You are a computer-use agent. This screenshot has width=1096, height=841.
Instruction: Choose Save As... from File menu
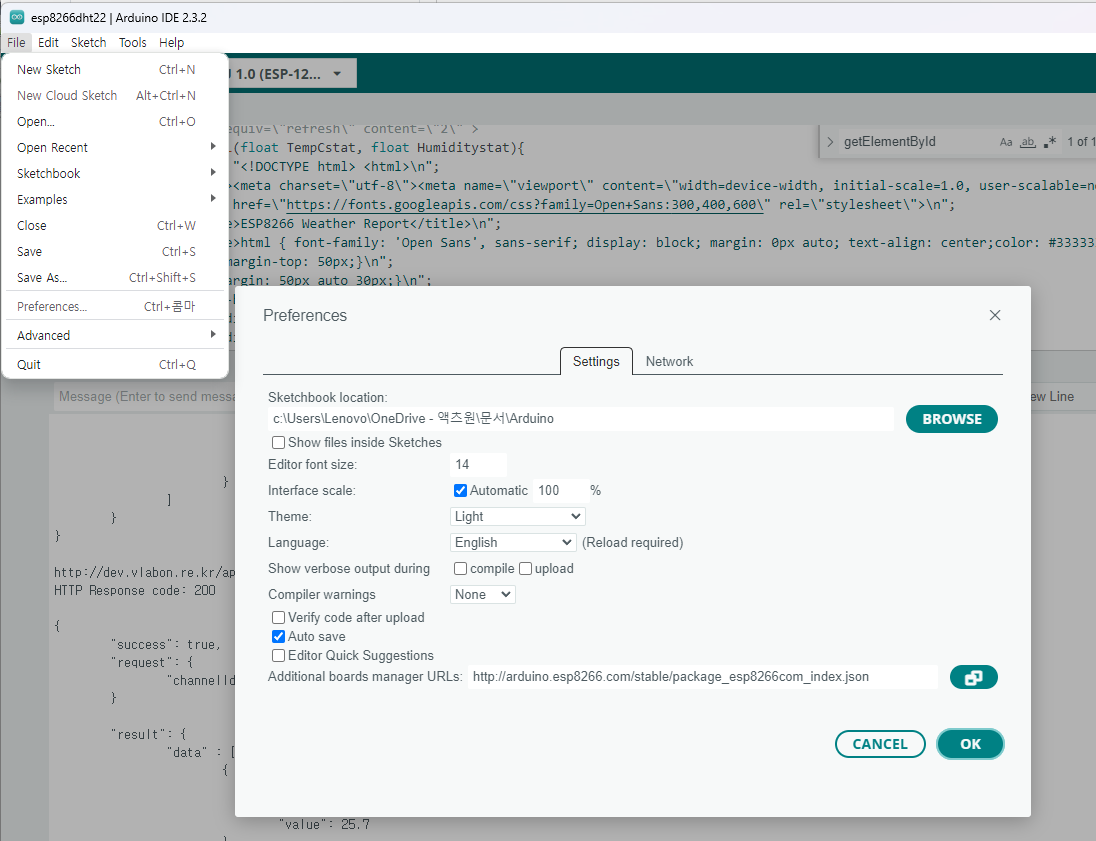pyautogui.click(x=115, y=277)
